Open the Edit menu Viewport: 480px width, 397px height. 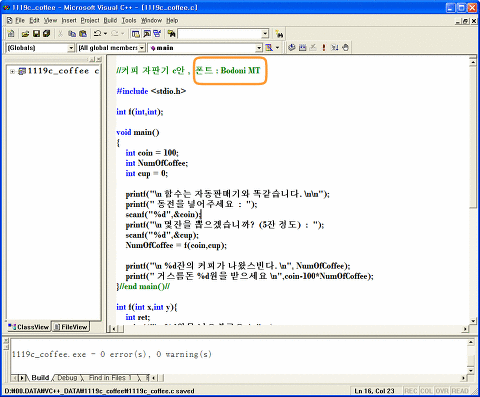click(34, 21)
